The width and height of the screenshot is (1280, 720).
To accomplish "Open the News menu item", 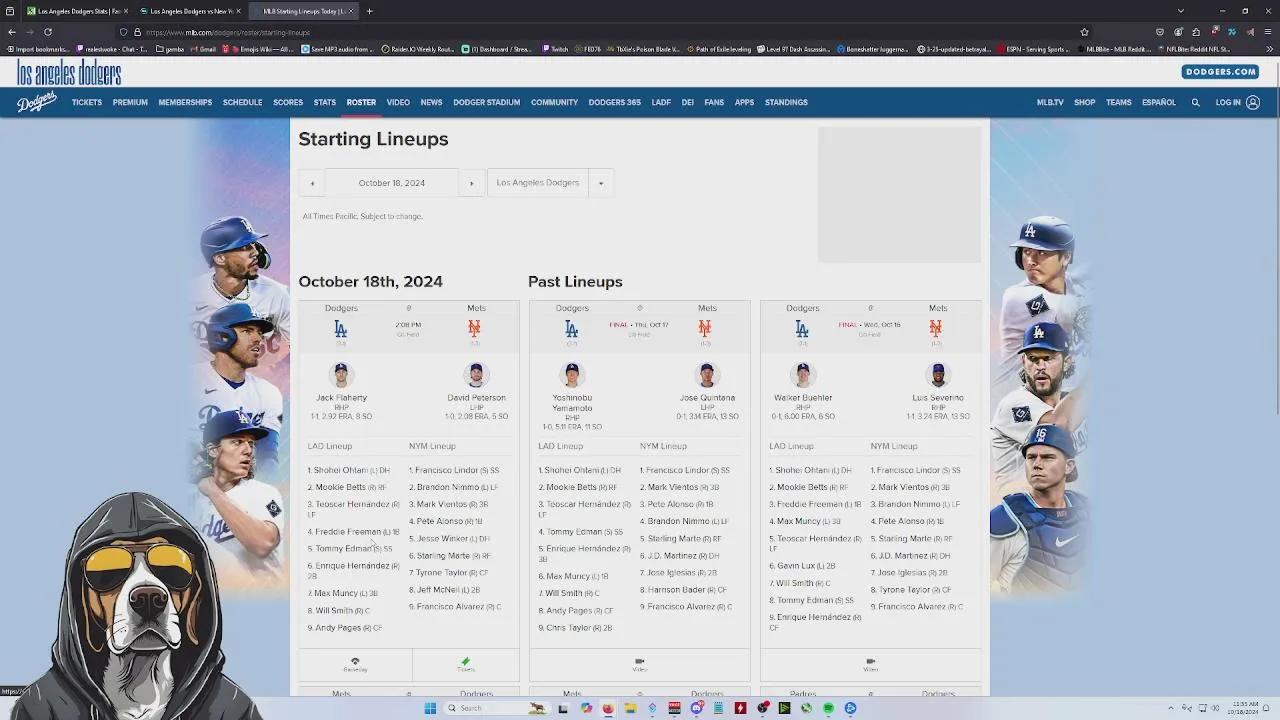I will click(x=431, y=102).
